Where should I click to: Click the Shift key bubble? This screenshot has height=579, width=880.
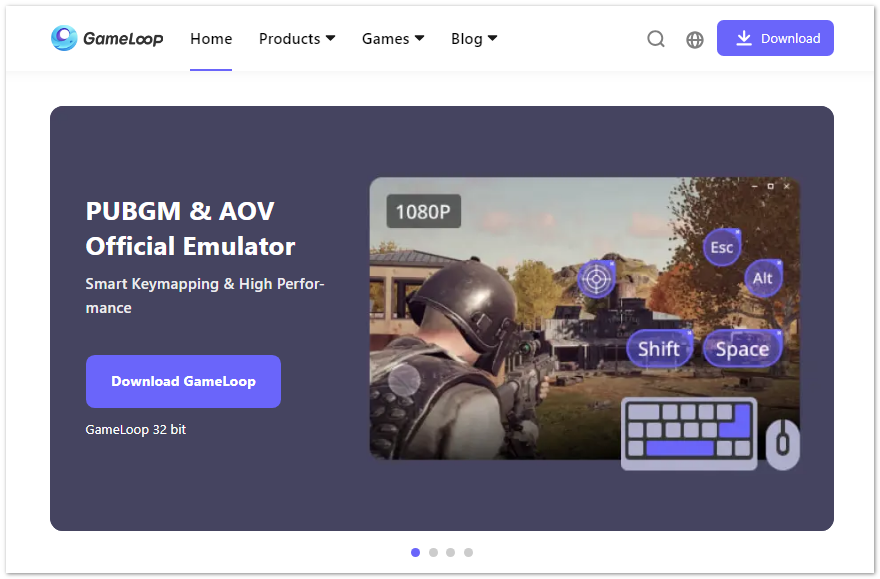pyautogui.click(x=659, y=348)
